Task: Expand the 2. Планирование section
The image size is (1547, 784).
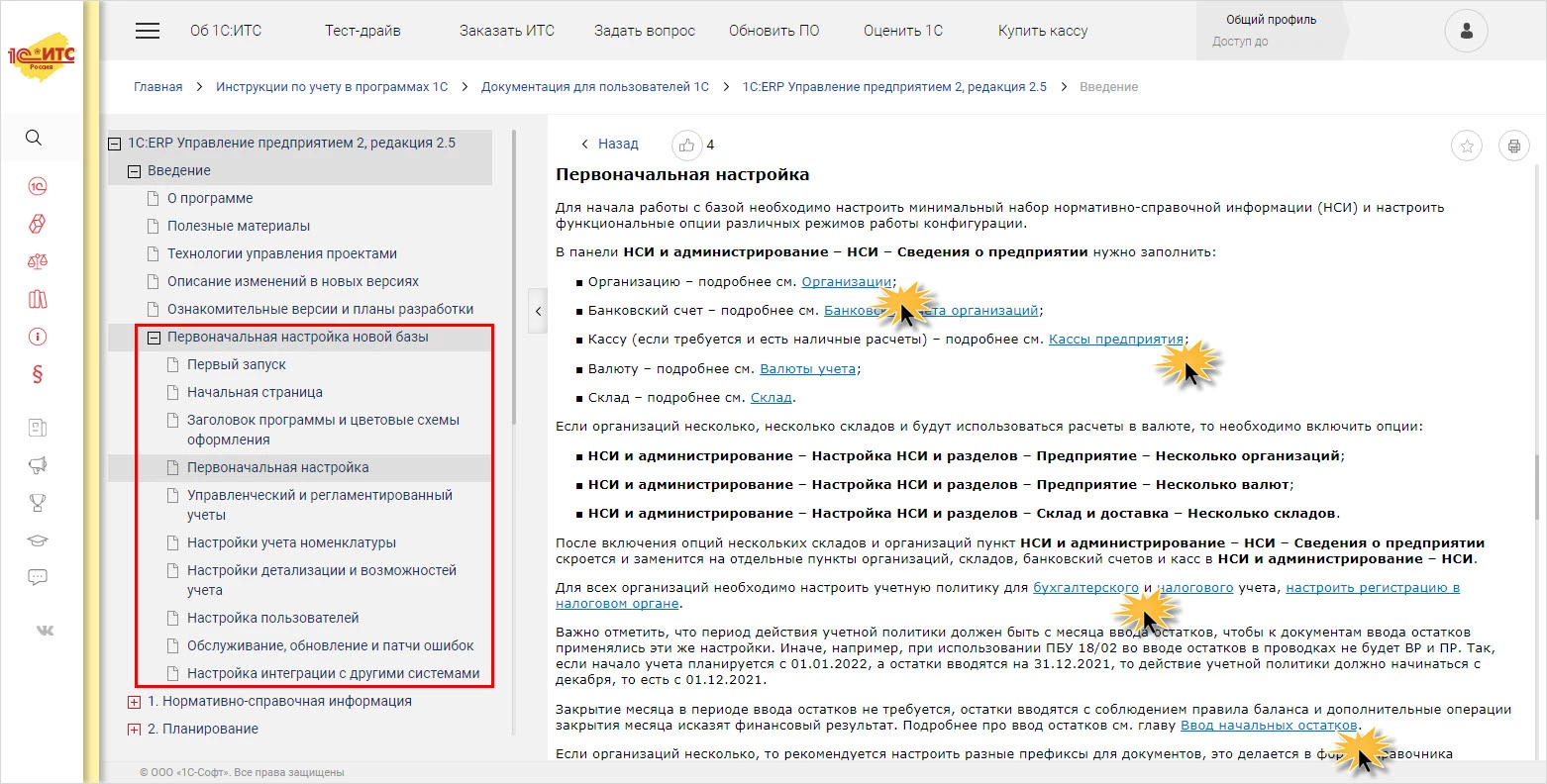Action: tap(135, 730)
